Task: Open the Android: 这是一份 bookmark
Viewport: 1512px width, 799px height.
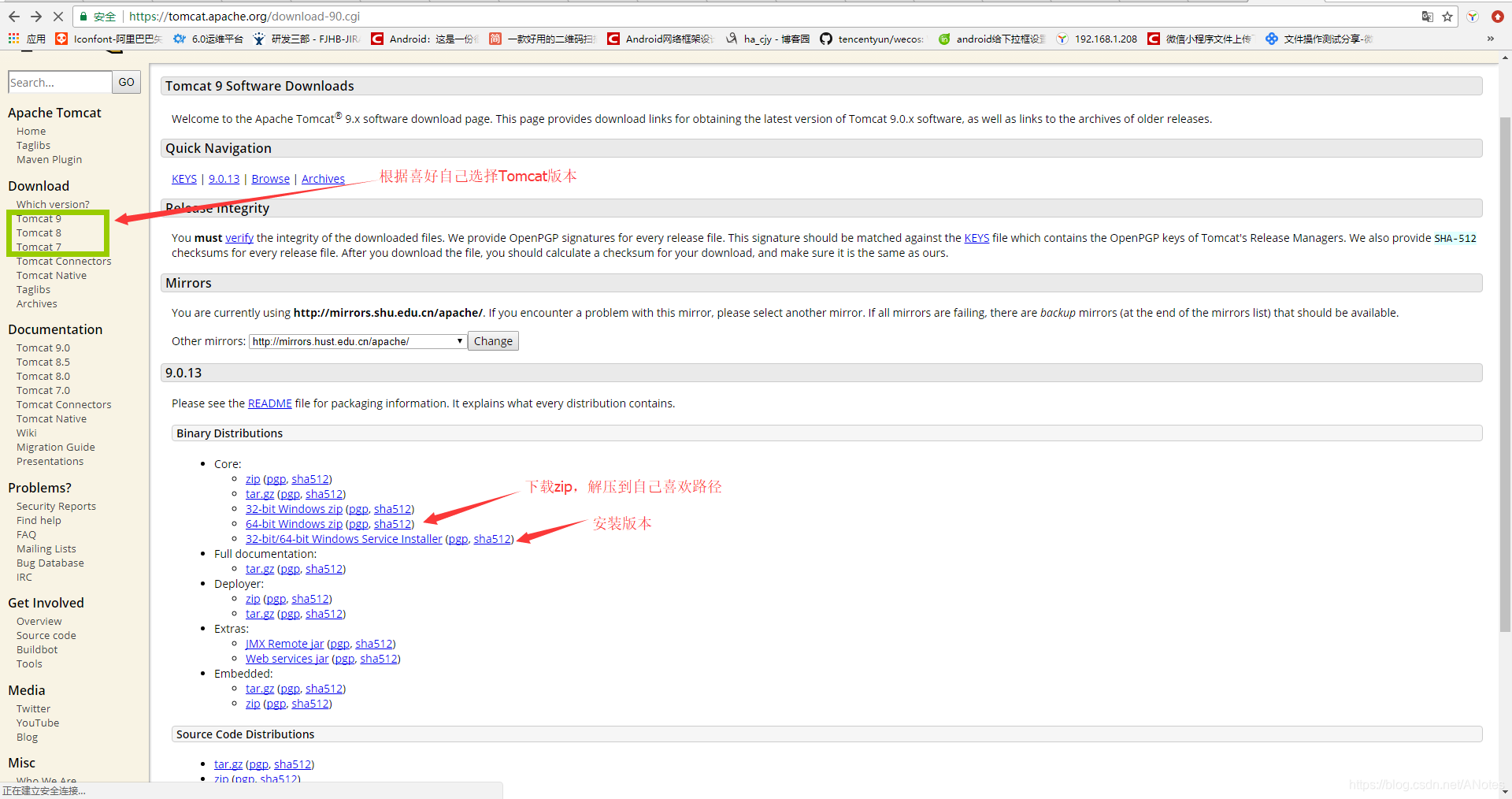Action: pos(424,39)
